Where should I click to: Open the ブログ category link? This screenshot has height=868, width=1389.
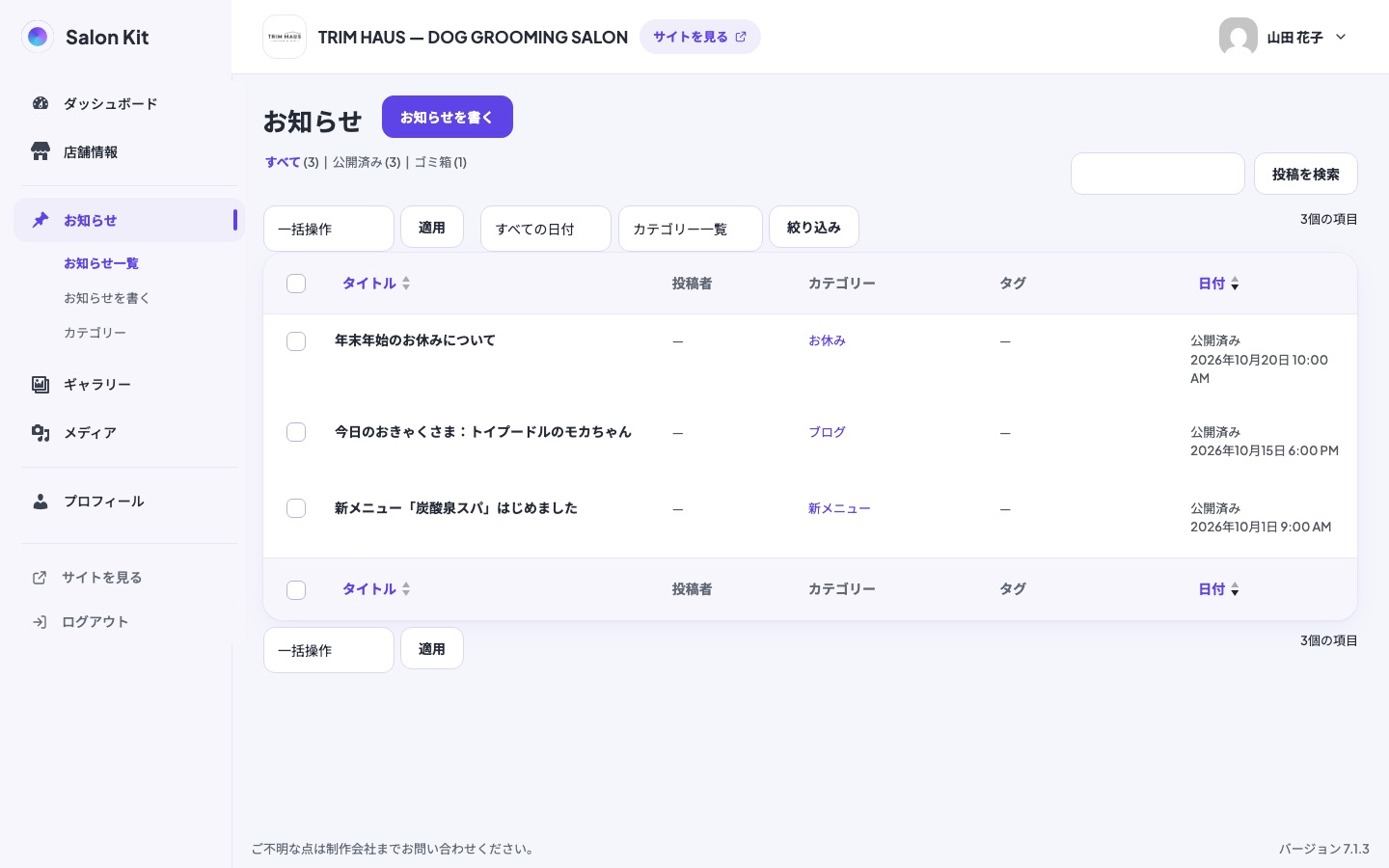pos(827,432)
